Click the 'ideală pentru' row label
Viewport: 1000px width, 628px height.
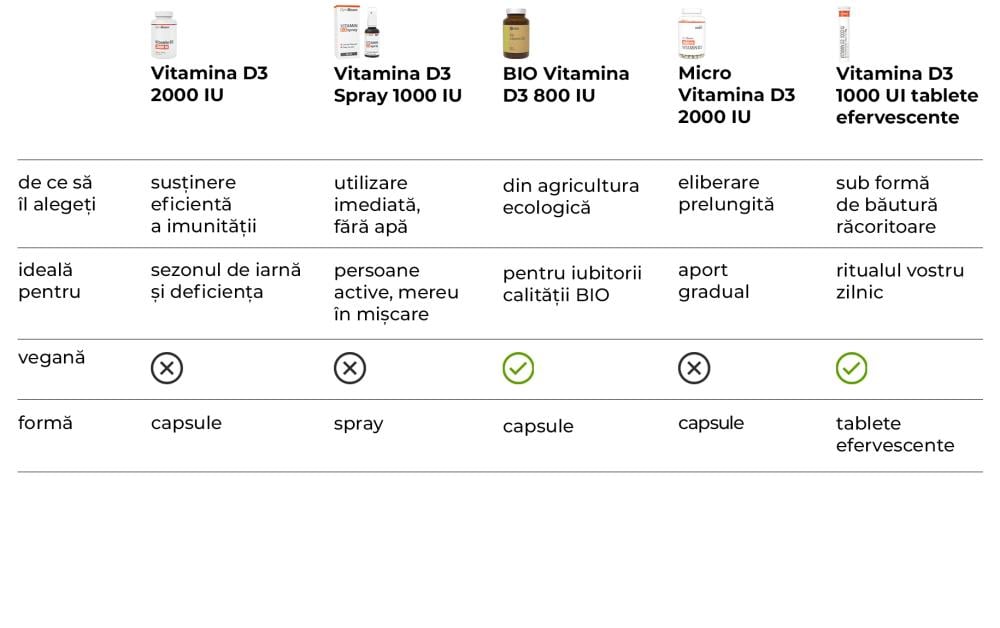[x=49, y=281]
